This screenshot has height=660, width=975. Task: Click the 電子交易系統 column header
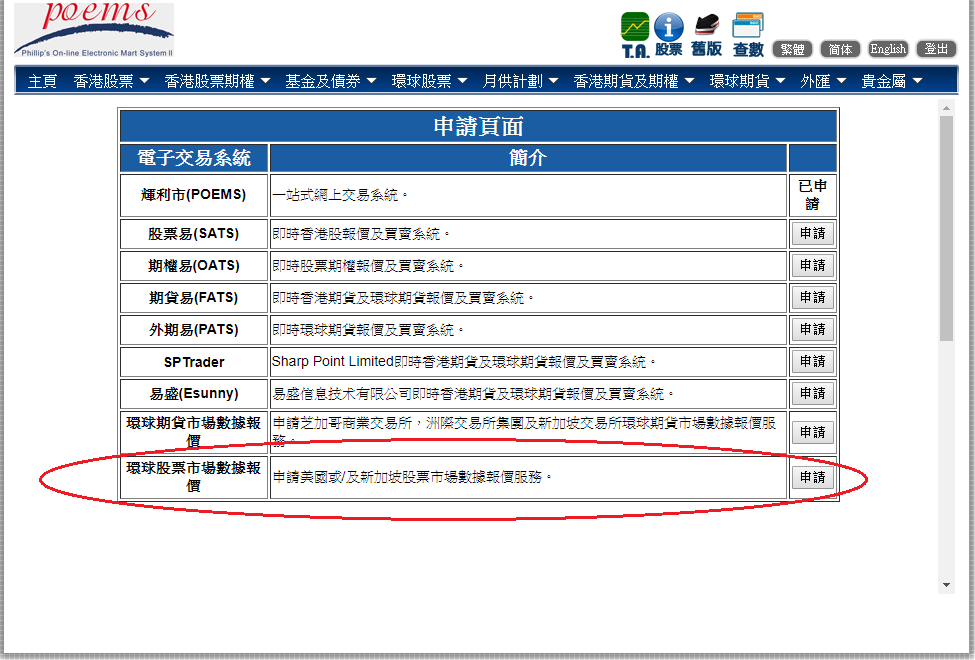(193, 158)
